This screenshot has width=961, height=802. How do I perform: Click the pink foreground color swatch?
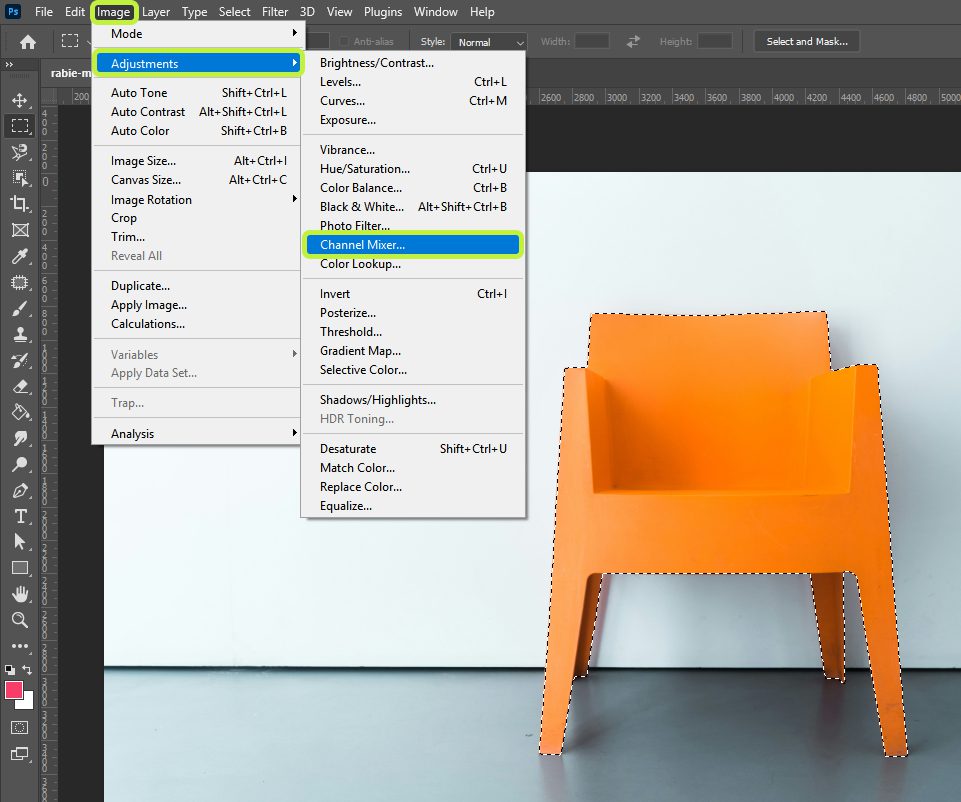coord(13,690)
